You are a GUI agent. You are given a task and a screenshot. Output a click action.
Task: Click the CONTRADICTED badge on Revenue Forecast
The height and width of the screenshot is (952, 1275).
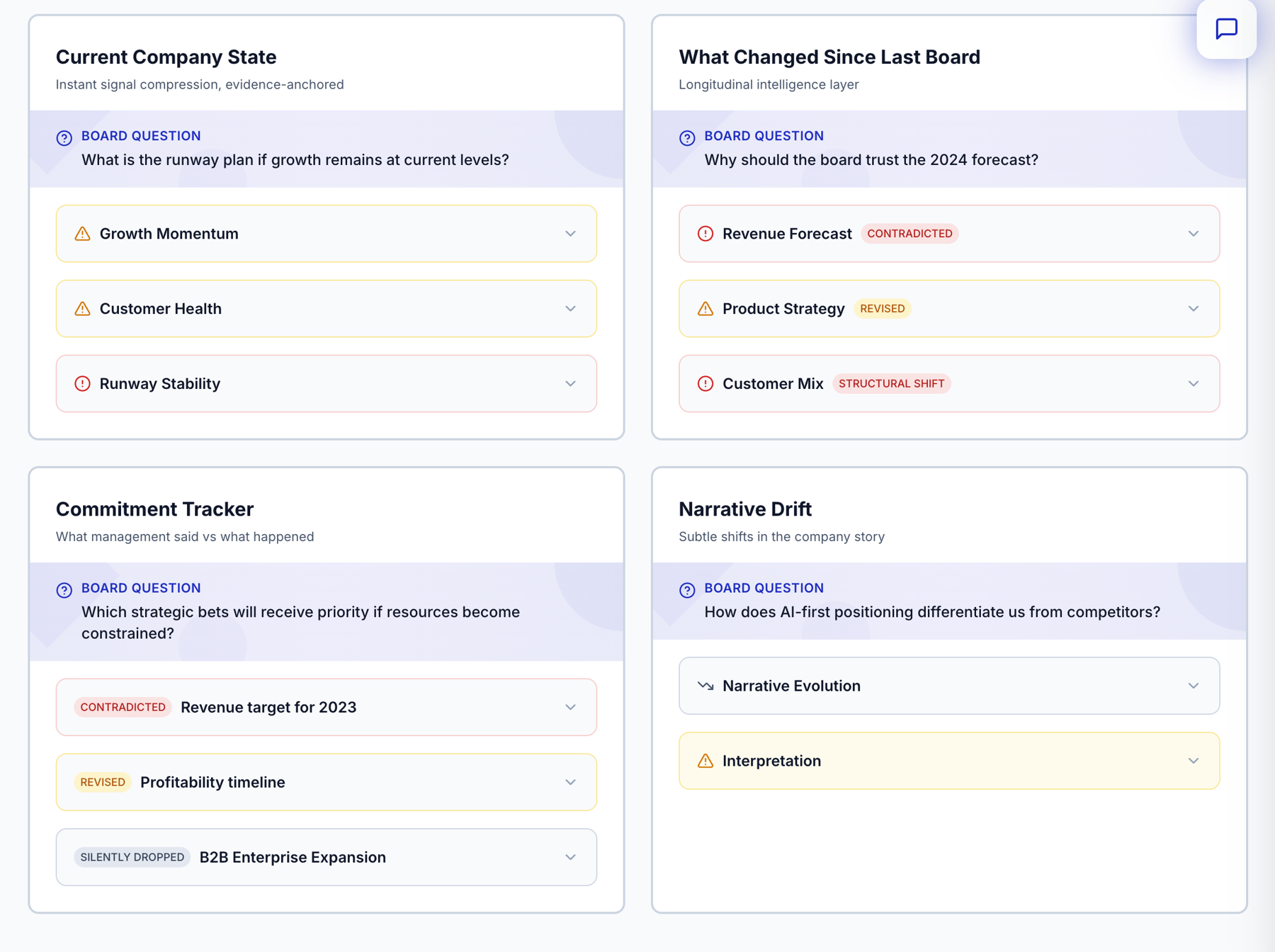coord(909,234)
